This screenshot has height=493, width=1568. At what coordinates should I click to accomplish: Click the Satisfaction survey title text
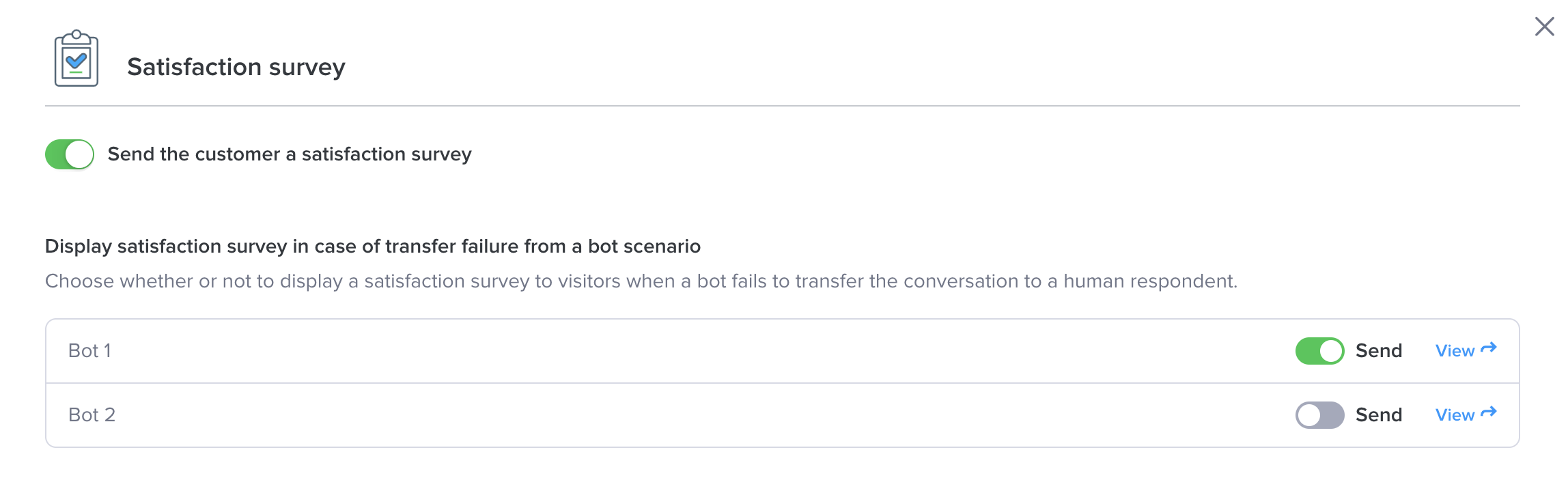pos(236,67)
